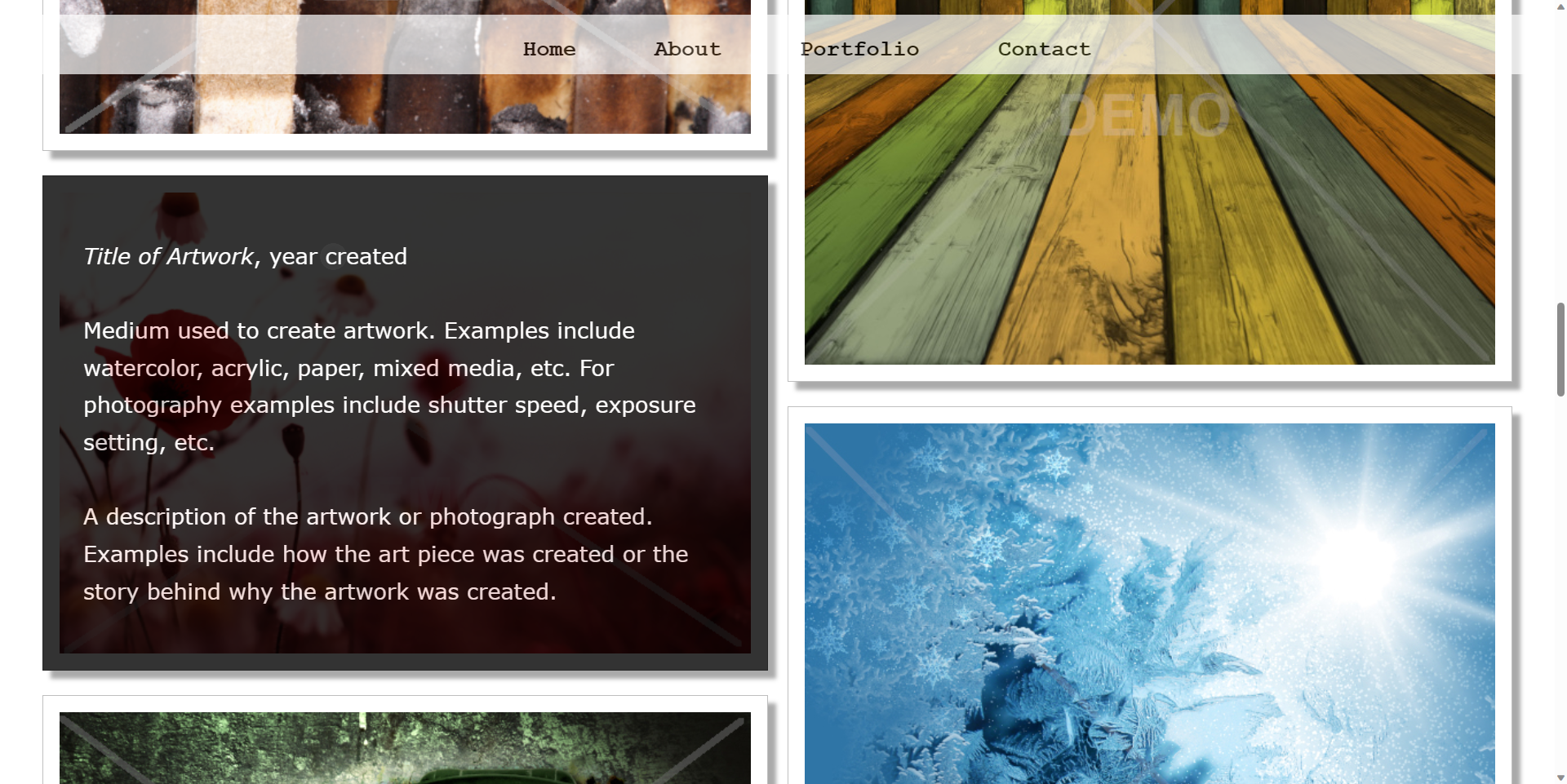
Task: Select Portfolio in the navigation bar
Action: pos(859,49)
